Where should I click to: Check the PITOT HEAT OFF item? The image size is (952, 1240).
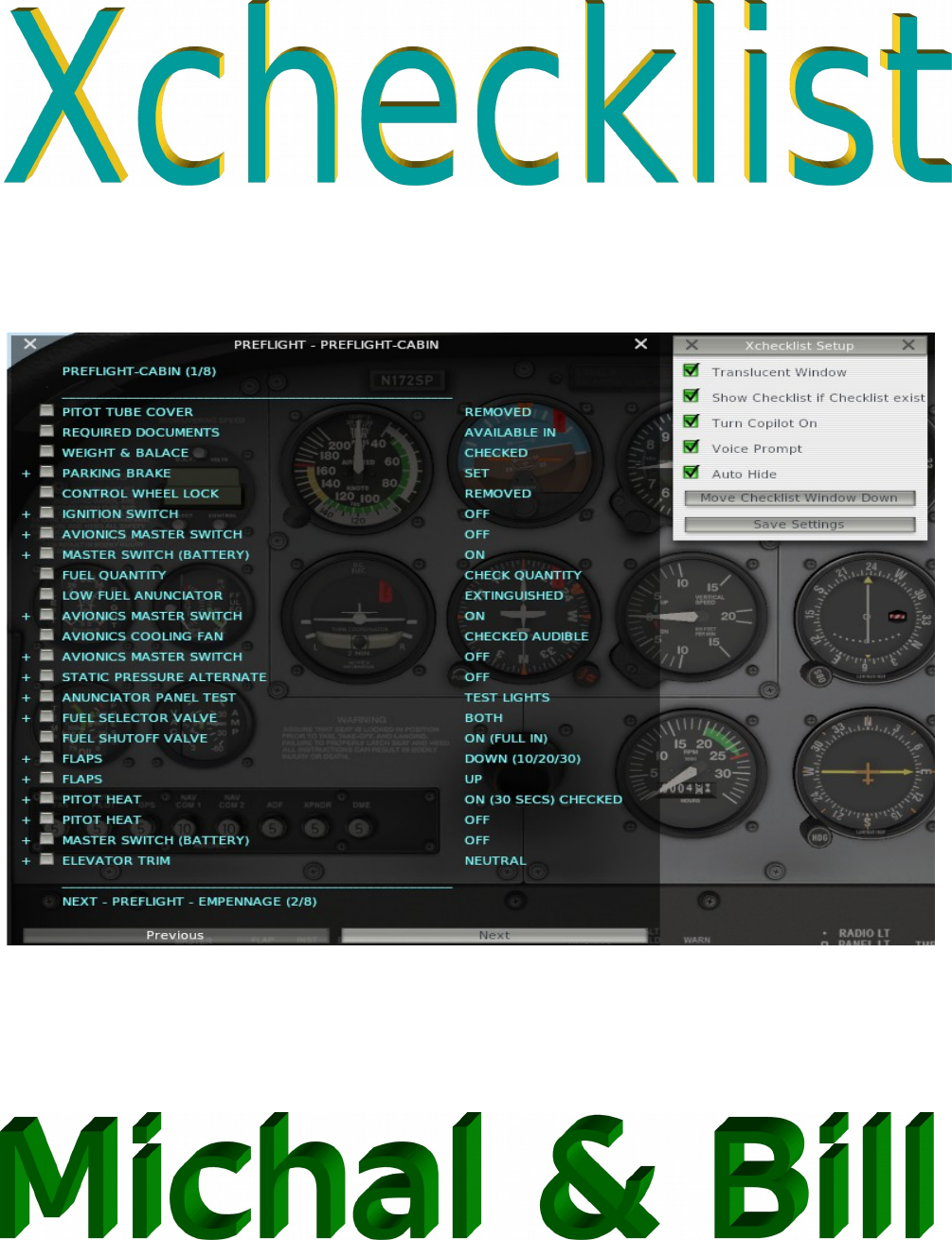point(46,818)
